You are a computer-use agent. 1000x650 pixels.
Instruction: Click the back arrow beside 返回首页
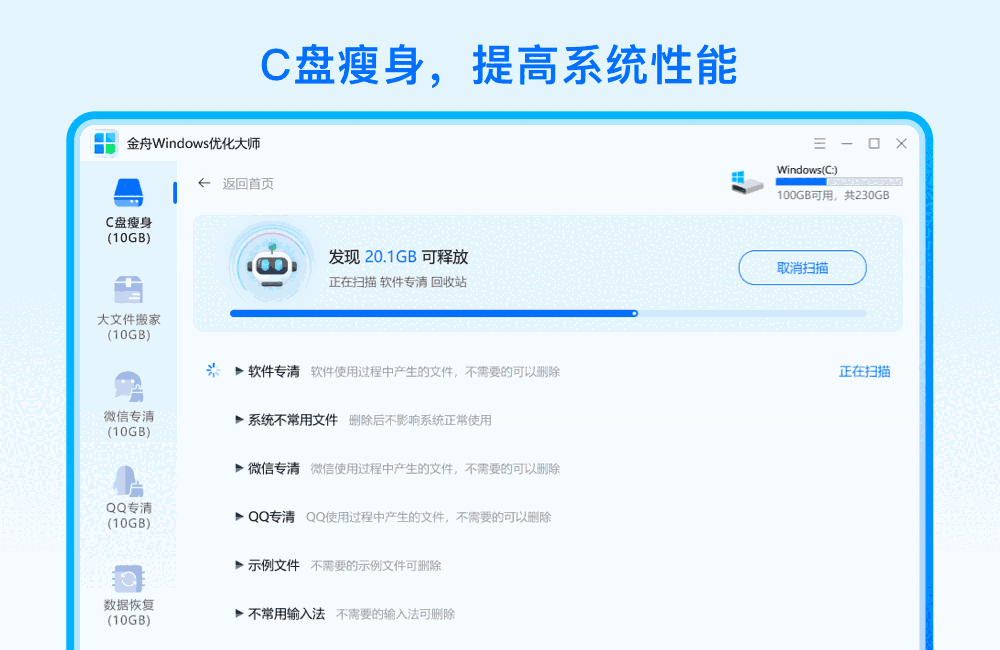(x=204, y=183)
